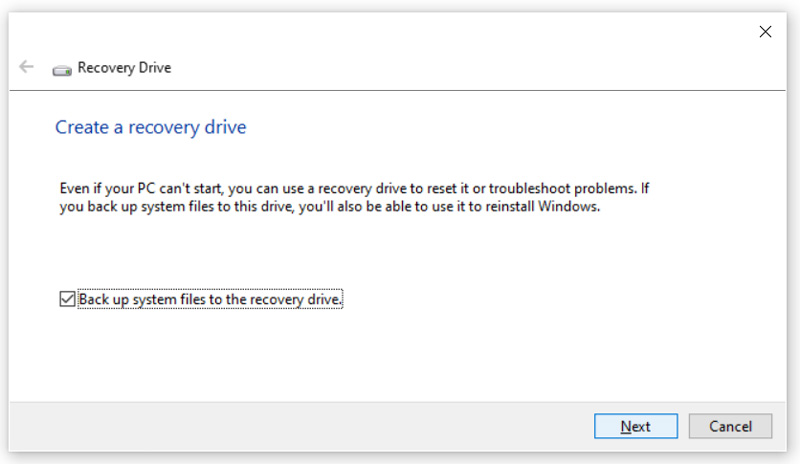This screenshot has height=464, width=800.
Task: Click the horizontal divider line under the header
Action: (x=400, y=90)
